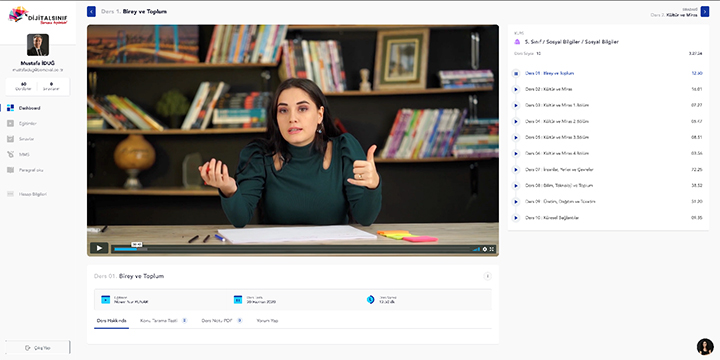
Task: Seek within the video progress bar
Action: tap(292, 249)
